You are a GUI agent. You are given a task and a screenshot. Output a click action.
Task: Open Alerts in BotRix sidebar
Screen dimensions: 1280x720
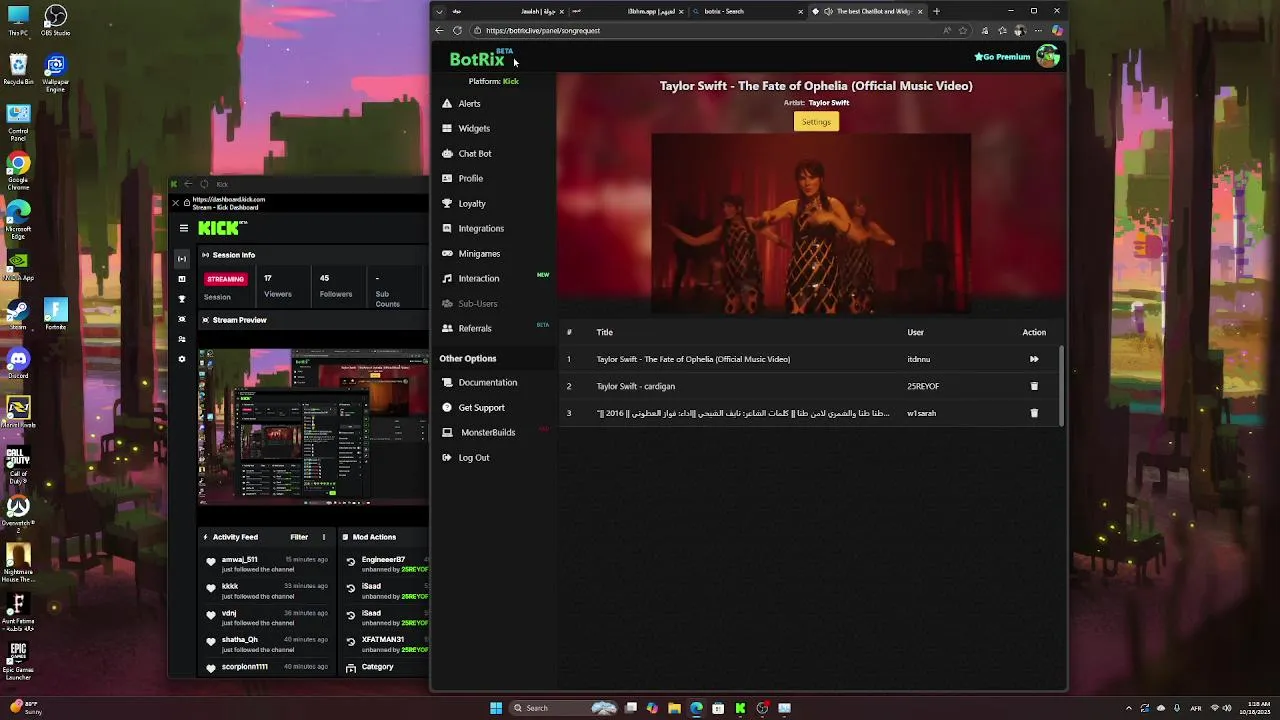(469, 103)
